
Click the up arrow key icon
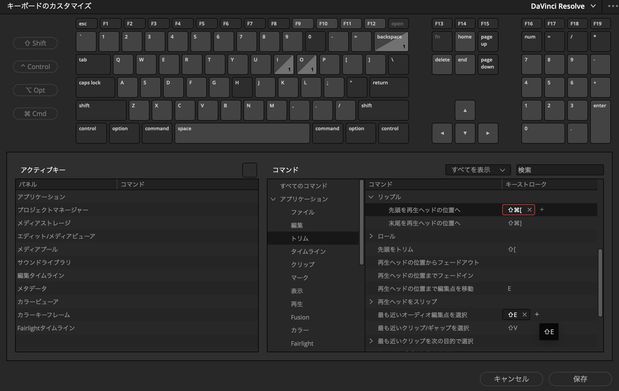click(x=465, y=110)
